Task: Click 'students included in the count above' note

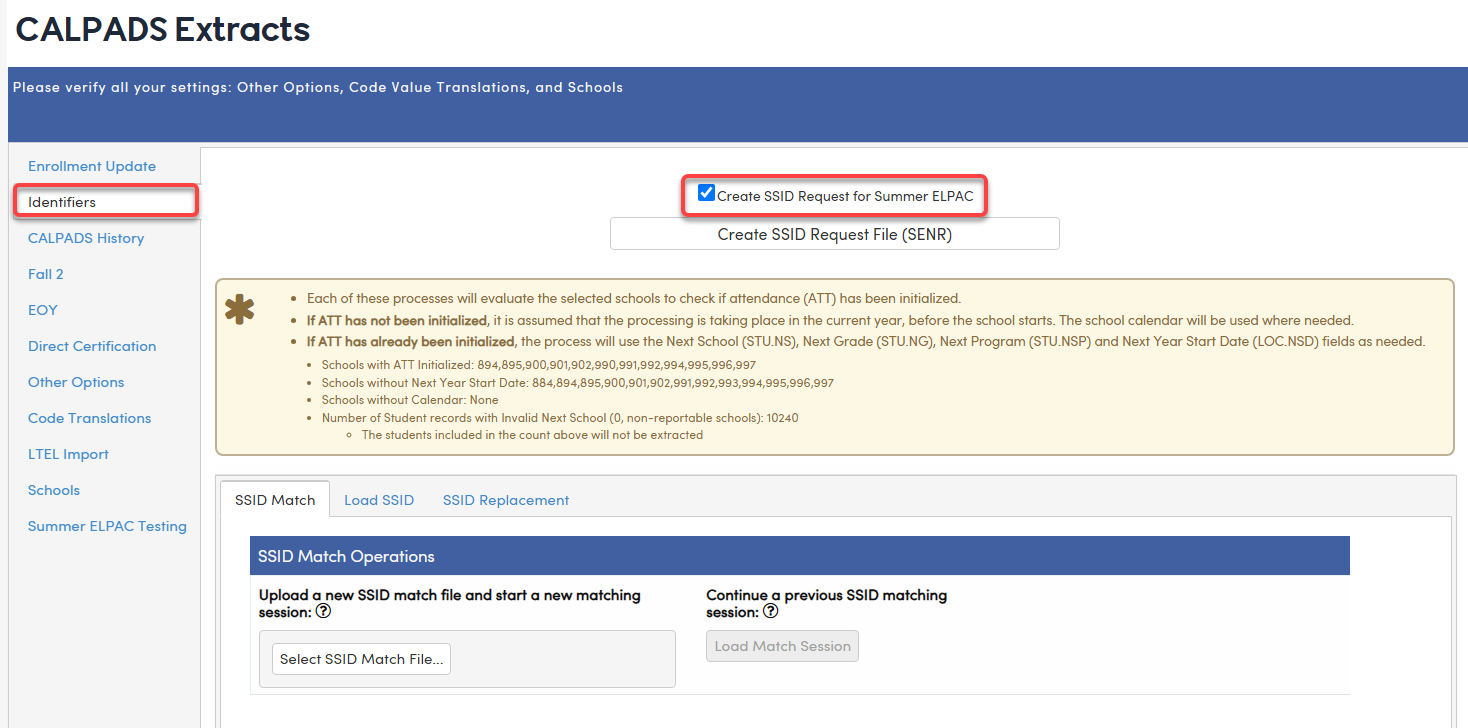Action: click(532, 435)
